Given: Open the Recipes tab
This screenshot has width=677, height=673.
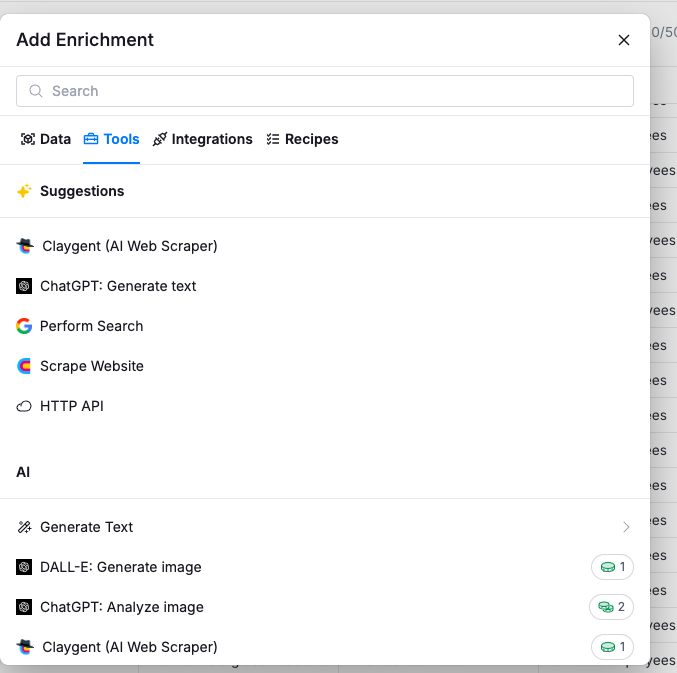Looking at the screenshot, I should pyautogui.click(x=302, y=139).
